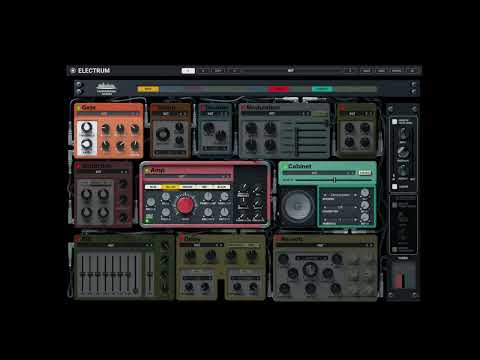Click the last Delay knob in top row
480x360 pixels.
[252, 256]
